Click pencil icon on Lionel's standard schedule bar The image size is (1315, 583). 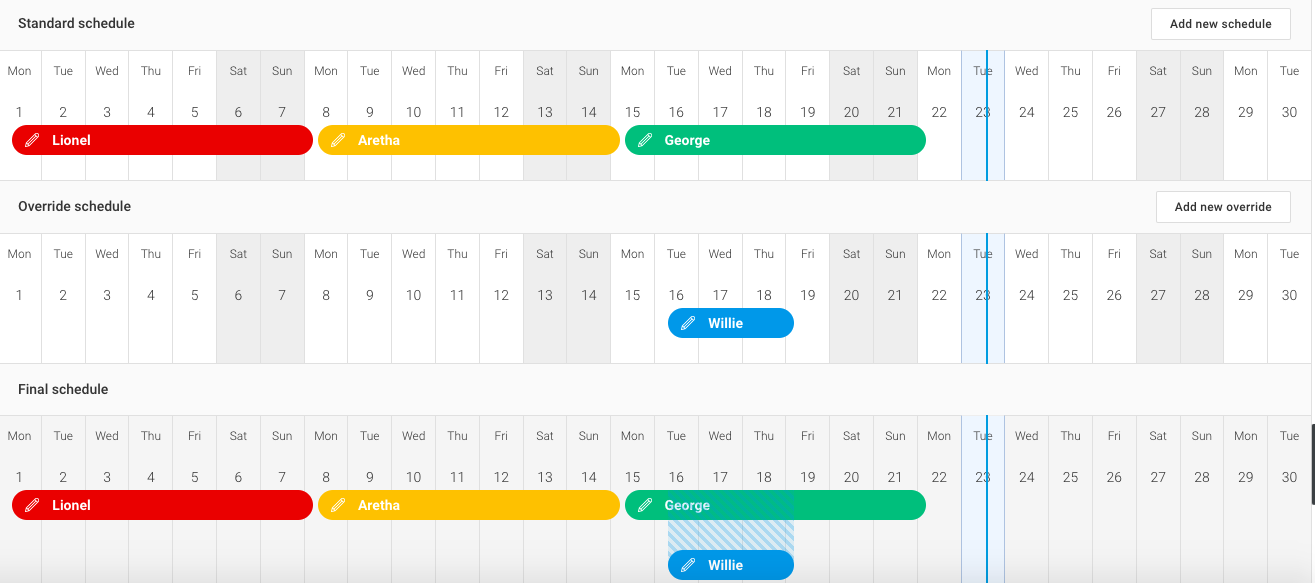(x=32, y=140)
